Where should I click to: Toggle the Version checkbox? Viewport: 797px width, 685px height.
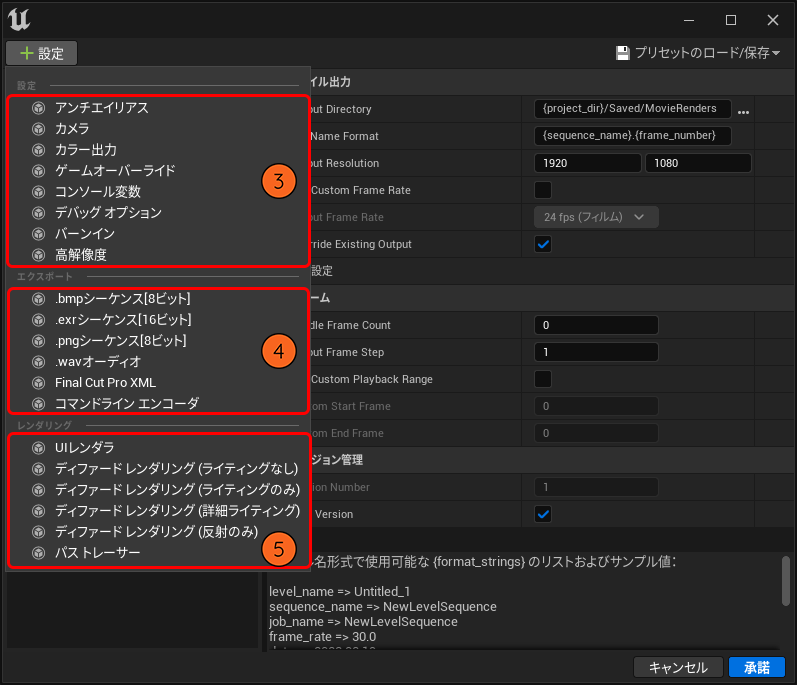coord(543,514)
